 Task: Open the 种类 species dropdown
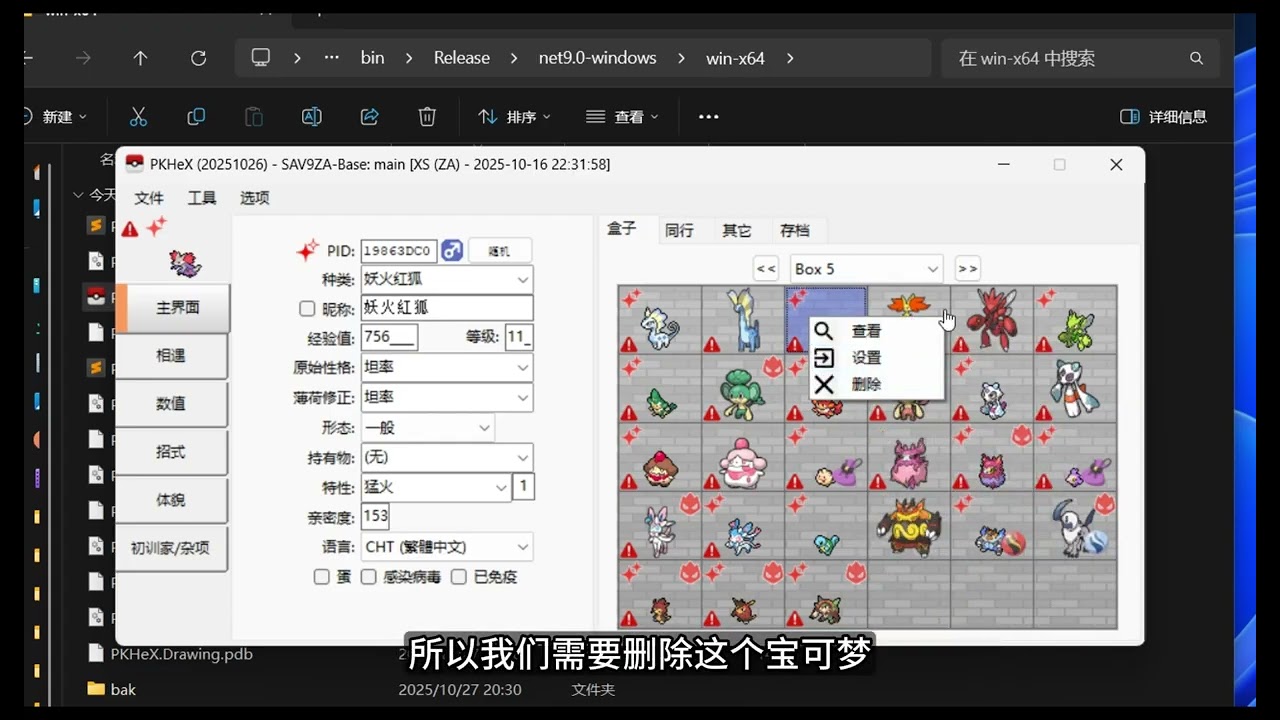(446, 280)
